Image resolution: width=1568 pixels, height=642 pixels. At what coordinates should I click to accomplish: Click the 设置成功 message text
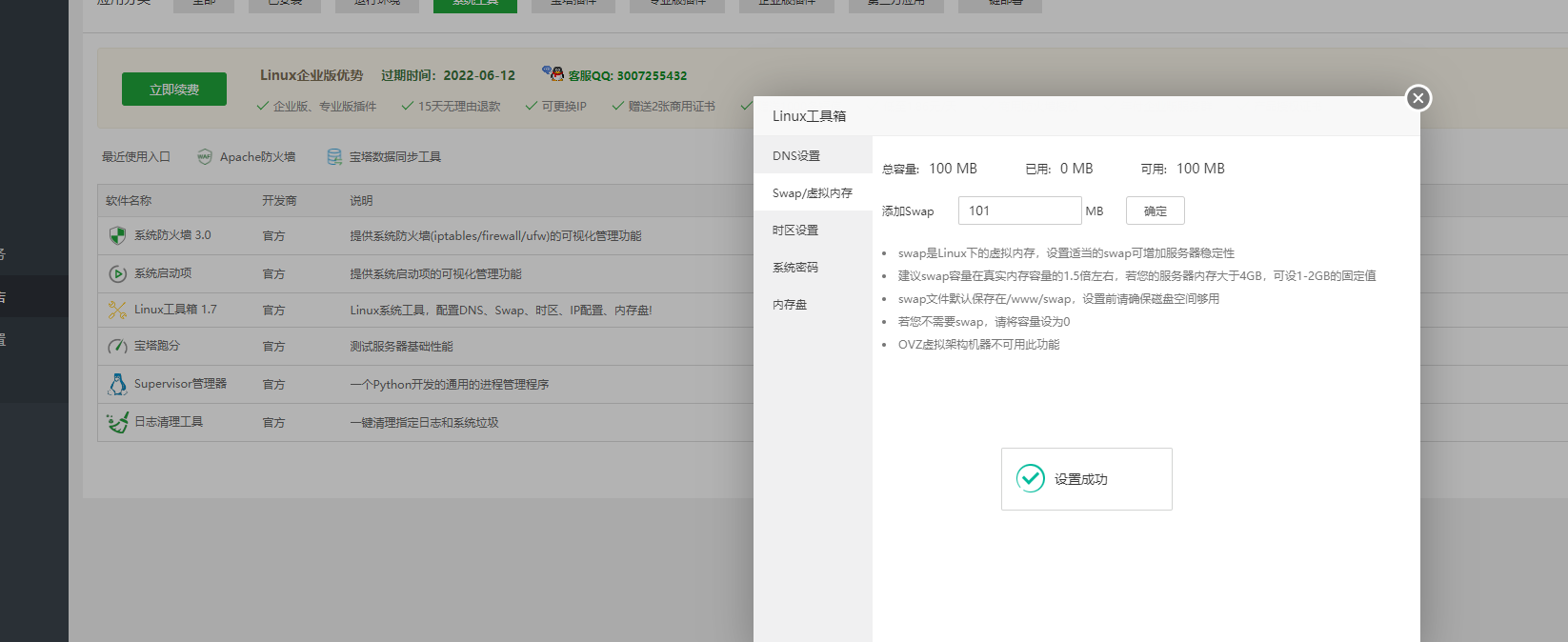1080,479
